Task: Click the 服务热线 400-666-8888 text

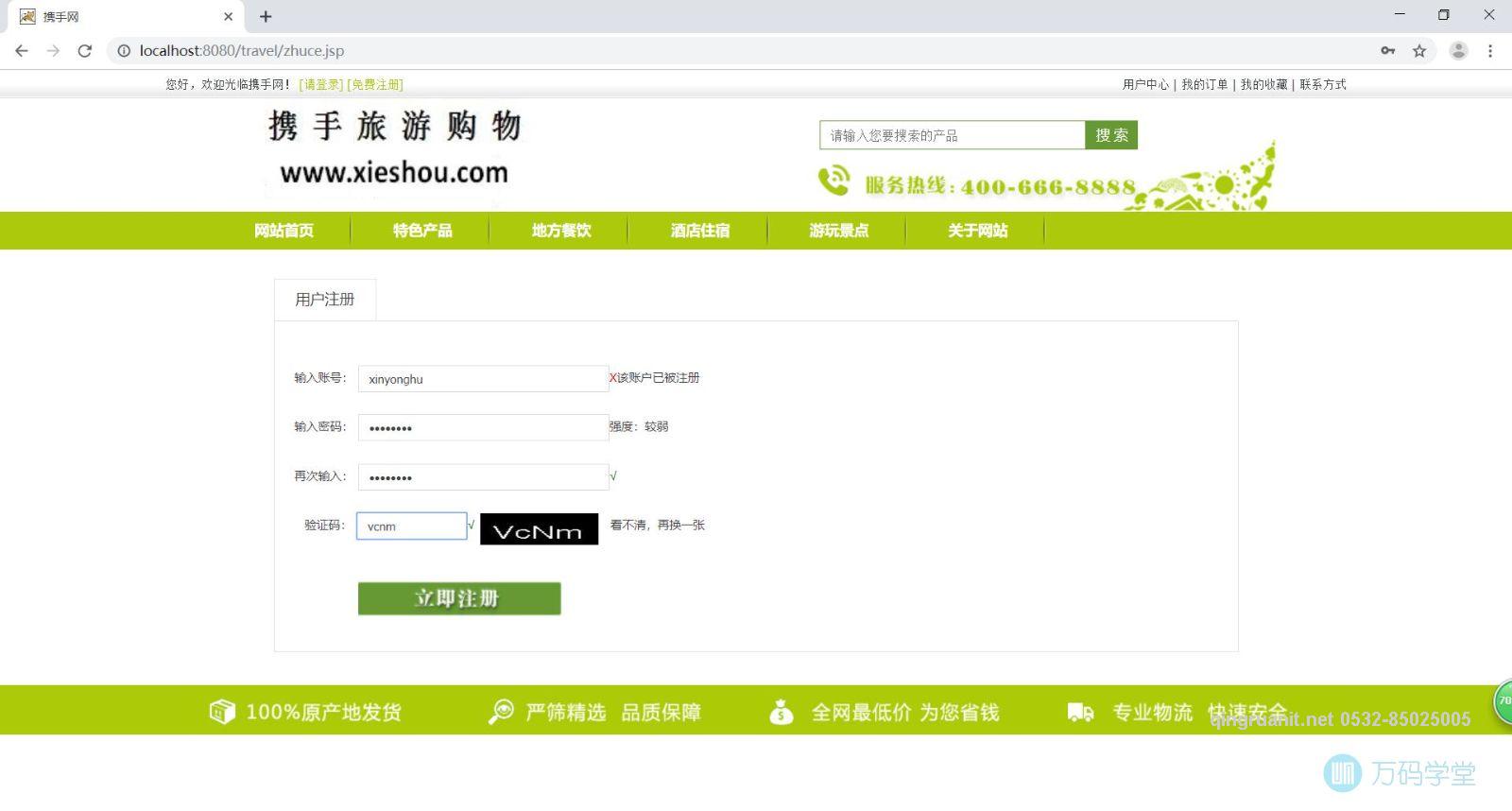Action: pyautogui.click(x=1000, y=185)
